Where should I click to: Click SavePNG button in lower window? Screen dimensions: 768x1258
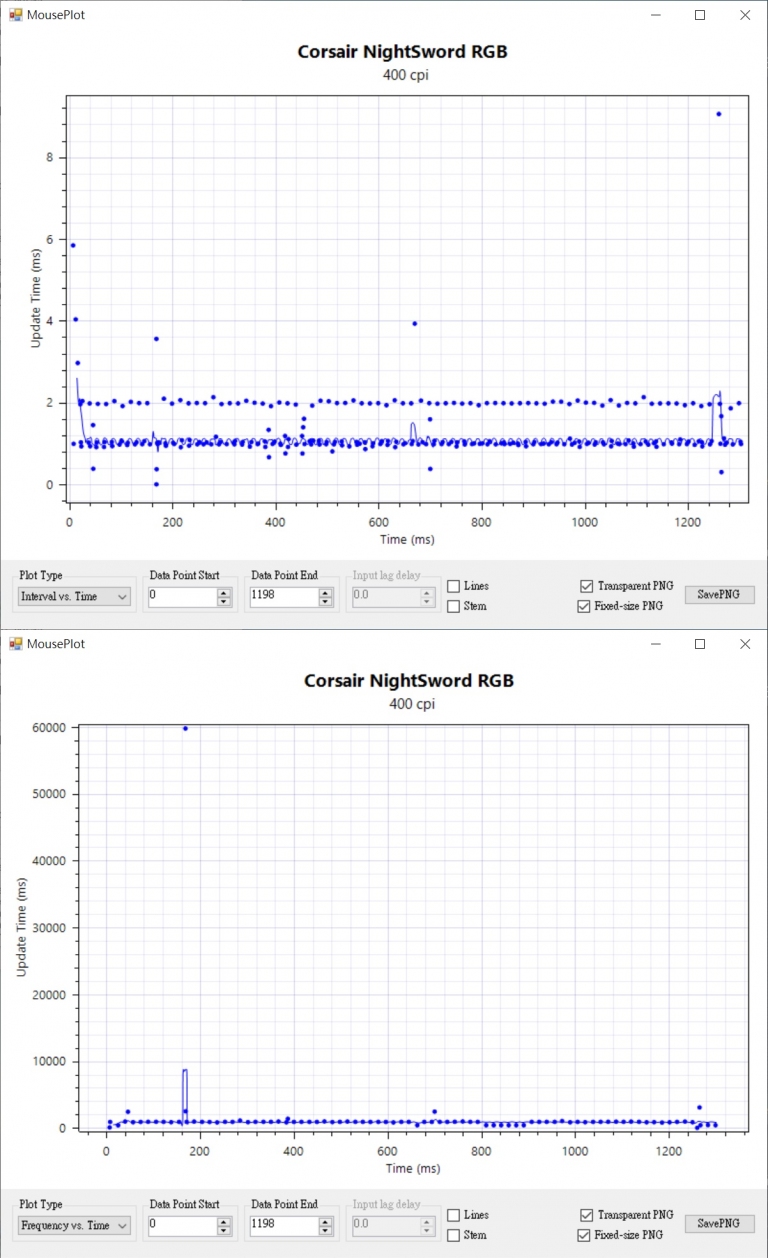(x=720, y=1223)
